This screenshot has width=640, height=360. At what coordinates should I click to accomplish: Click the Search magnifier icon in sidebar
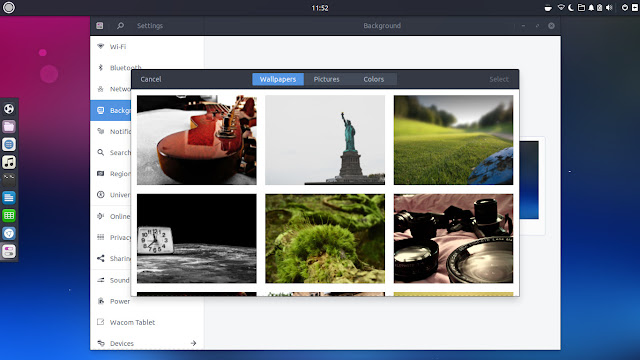click(x=100, y=152)
